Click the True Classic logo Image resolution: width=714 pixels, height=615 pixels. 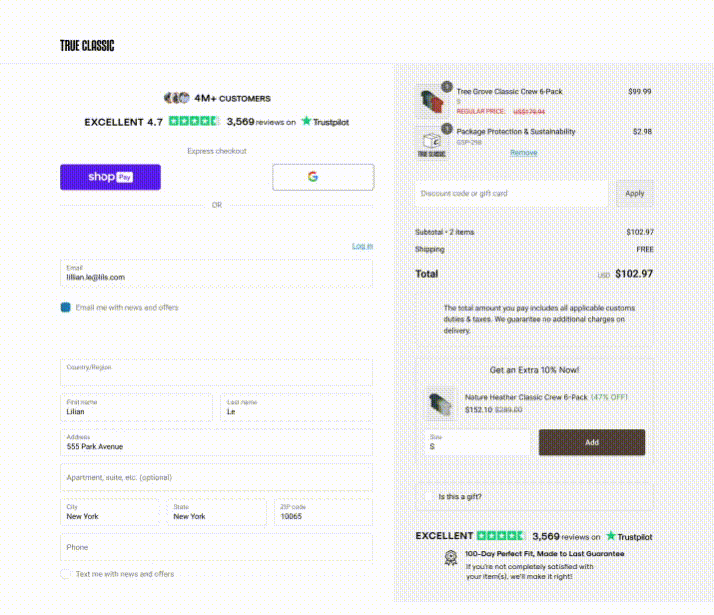pos(87,46)
